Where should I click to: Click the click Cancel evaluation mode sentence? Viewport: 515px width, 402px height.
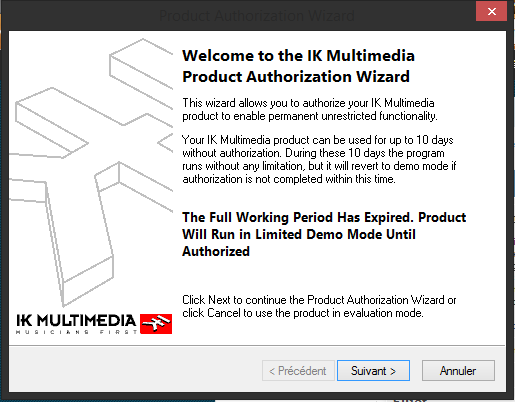click(x=303, y=313)
